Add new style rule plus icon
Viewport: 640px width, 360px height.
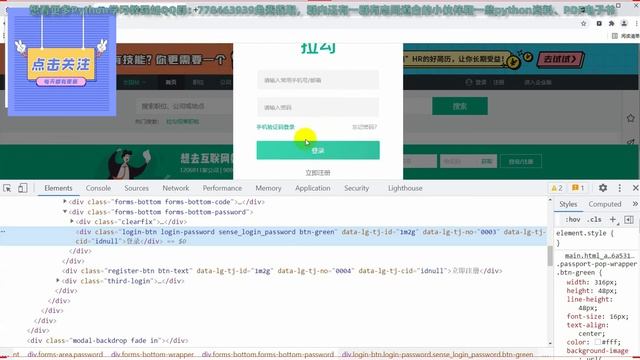(613, 220)
